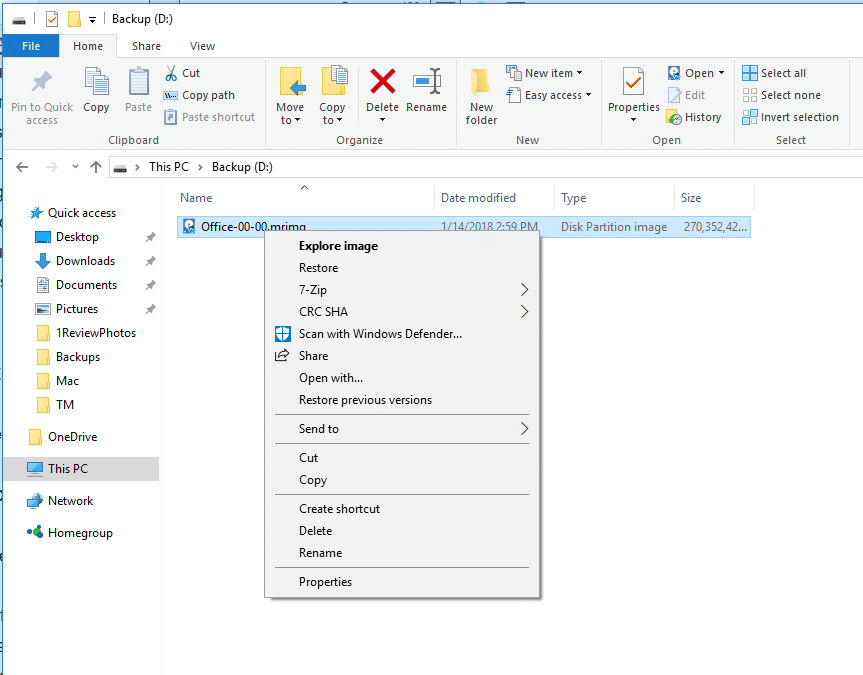Create a New folder using the ribbon icon
Viewport: 863px width, 675px height.
pos(480,94)
